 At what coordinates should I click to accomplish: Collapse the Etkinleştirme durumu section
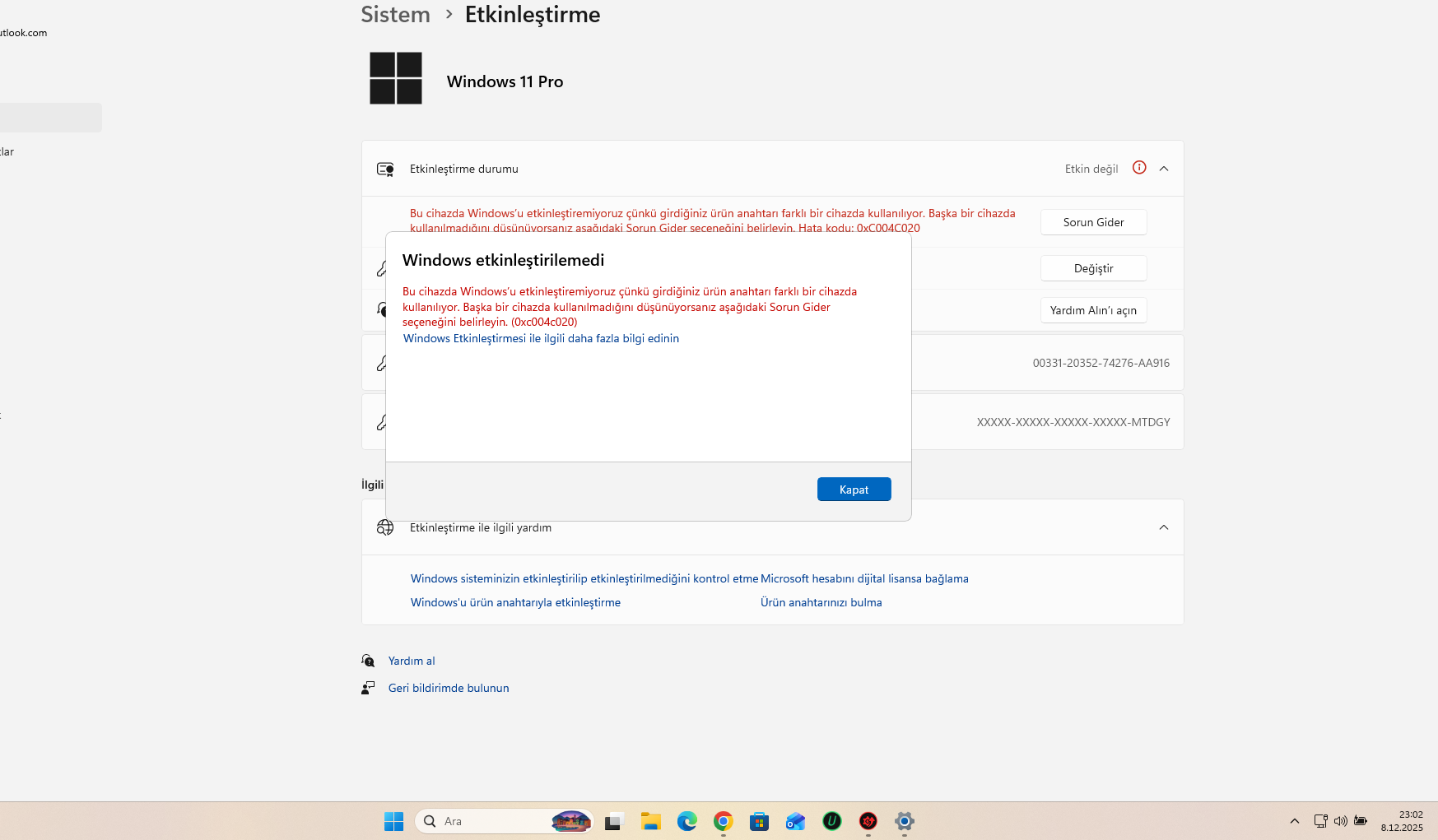pos(1164,169)
